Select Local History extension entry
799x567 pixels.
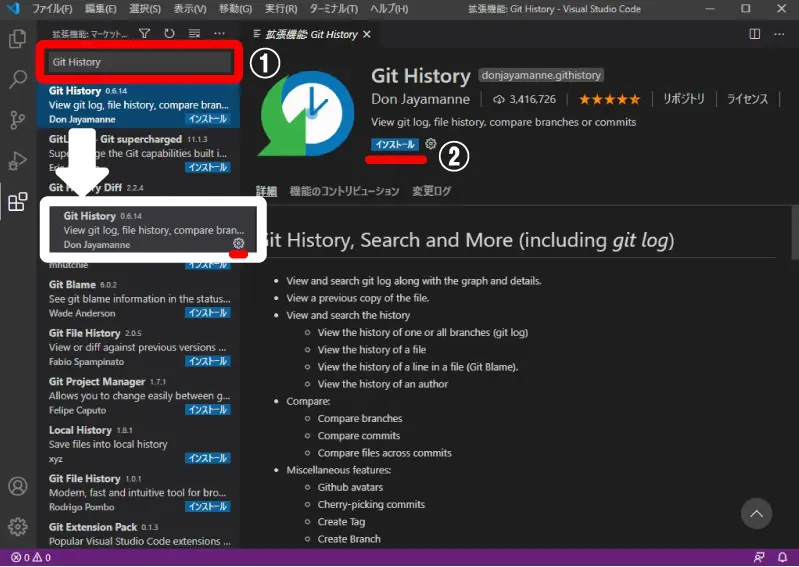(138, 444)
